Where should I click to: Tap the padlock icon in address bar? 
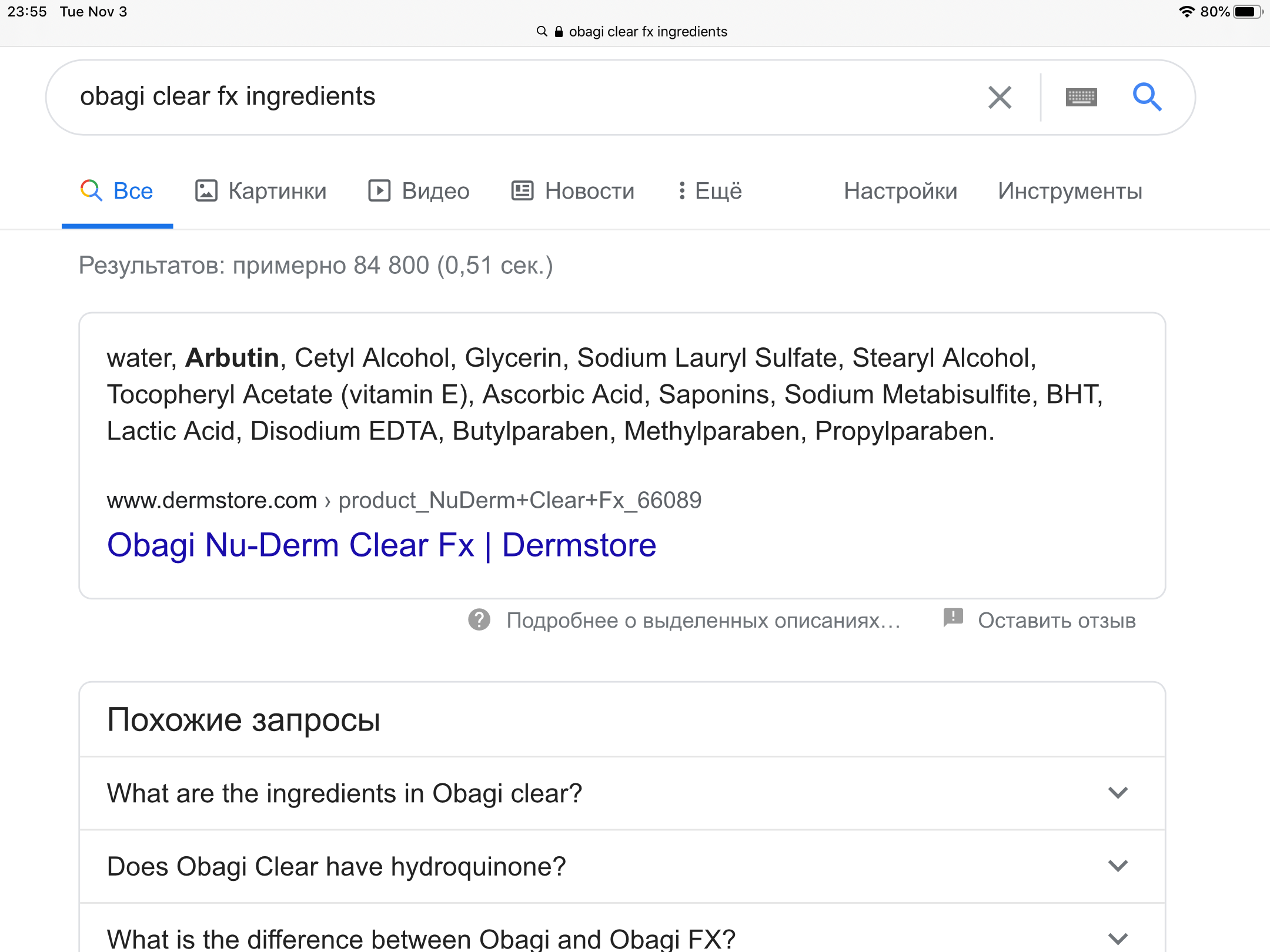(559, 32)
